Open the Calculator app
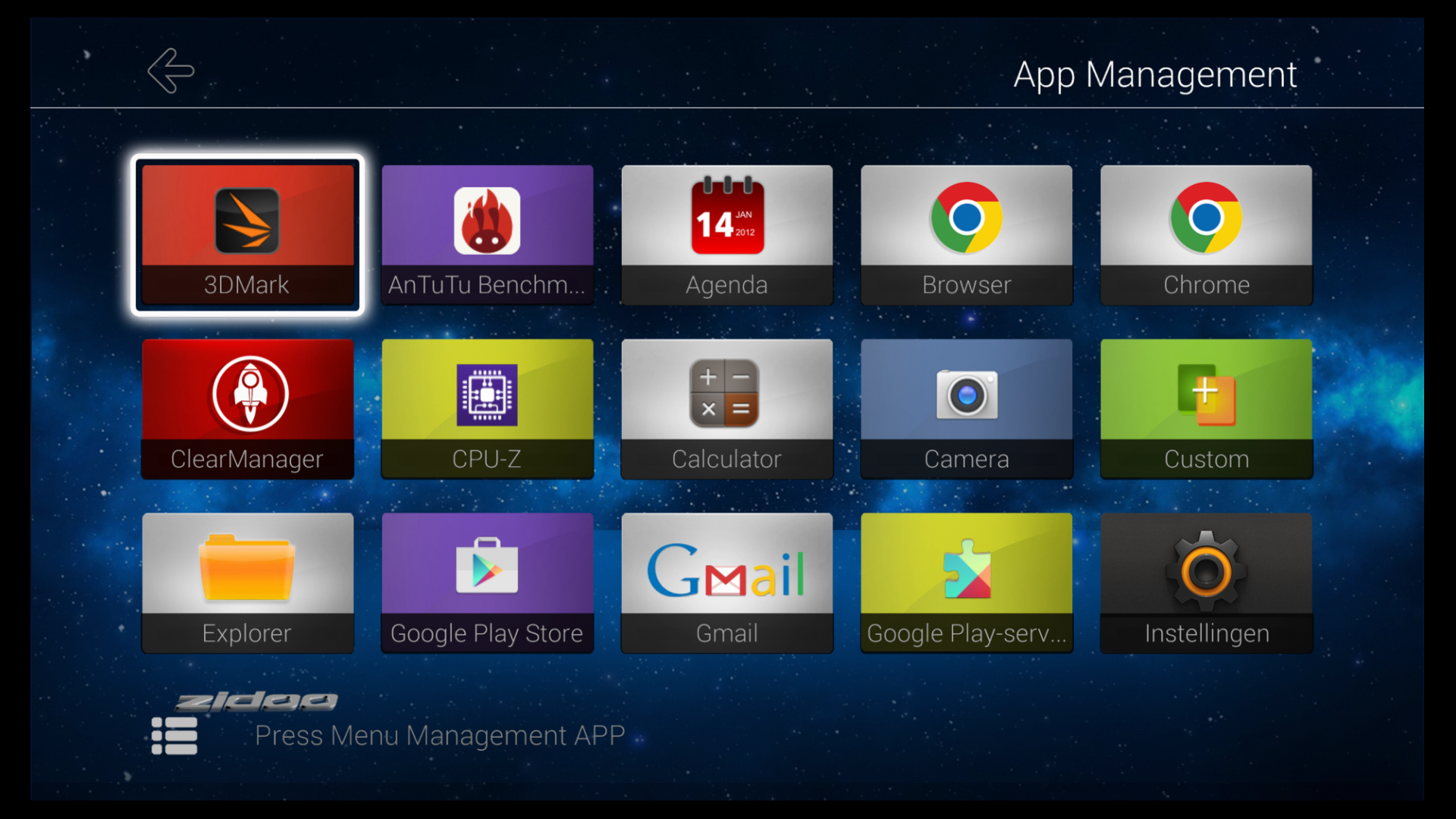The height and width of the screenshot is (819, 1456). (726, 409)
